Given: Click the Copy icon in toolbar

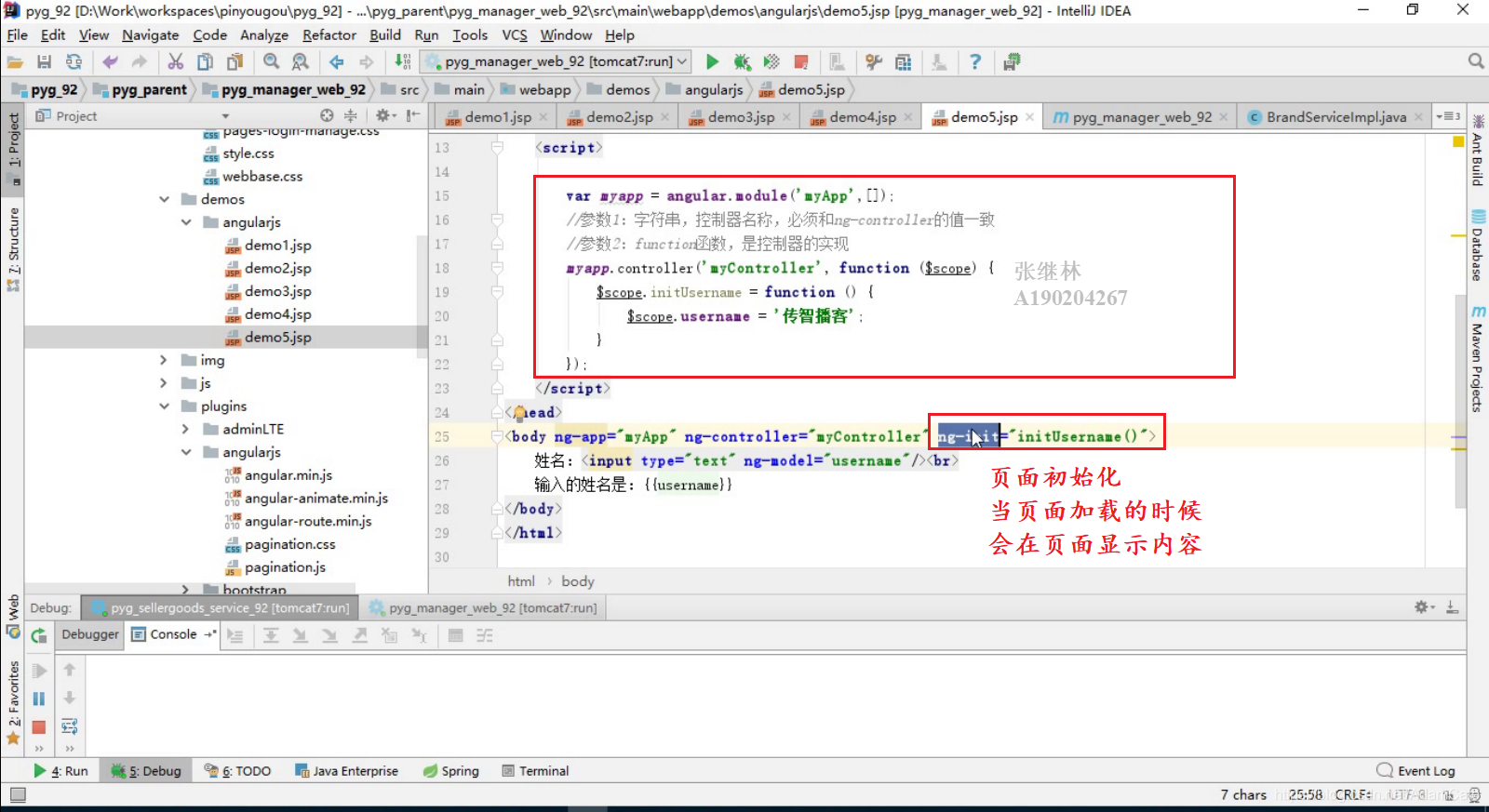Looking at the screenshot, I should 205,61.
